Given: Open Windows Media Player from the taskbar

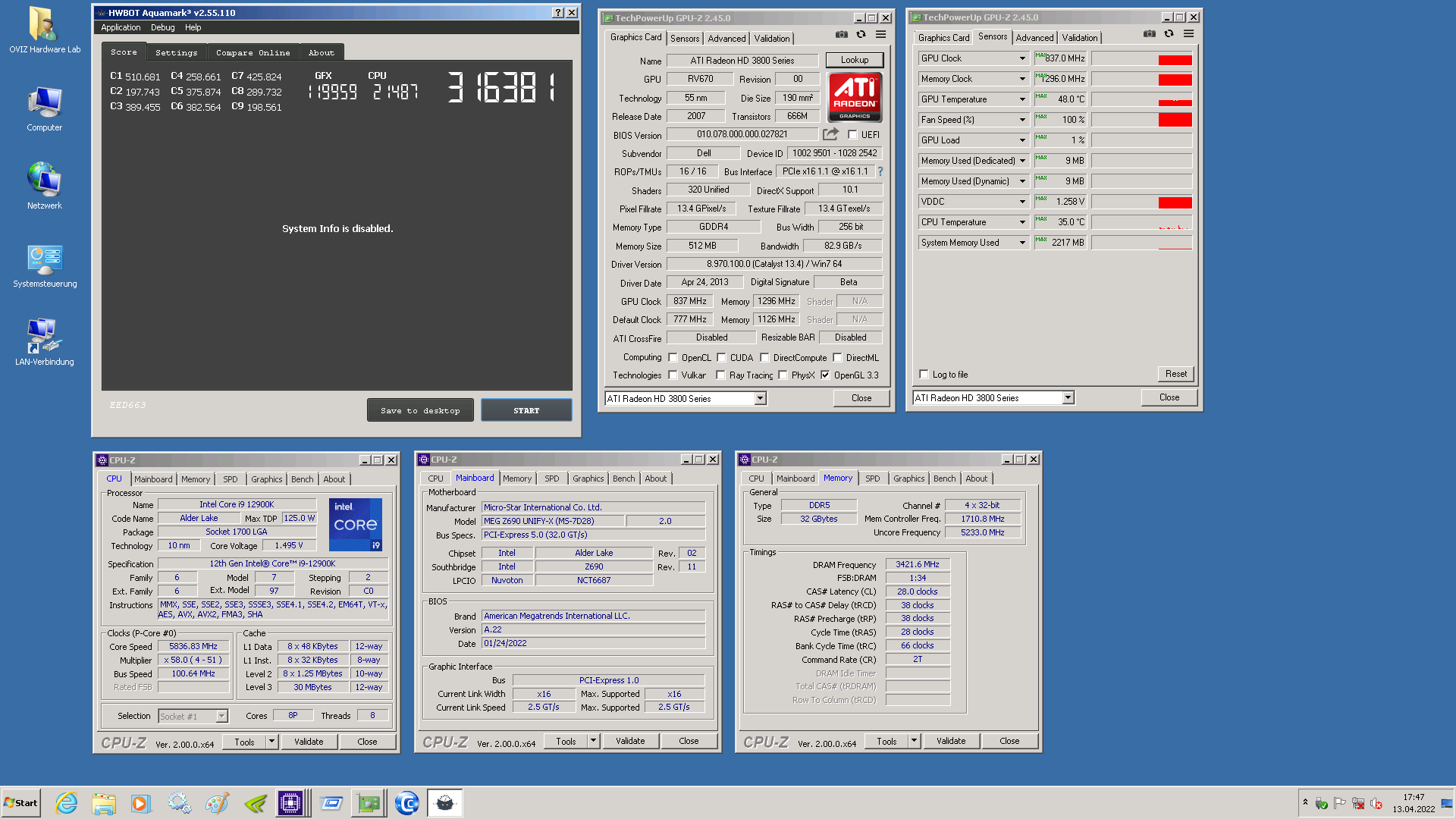Looking at the screenshot, I should click(141, 803).
